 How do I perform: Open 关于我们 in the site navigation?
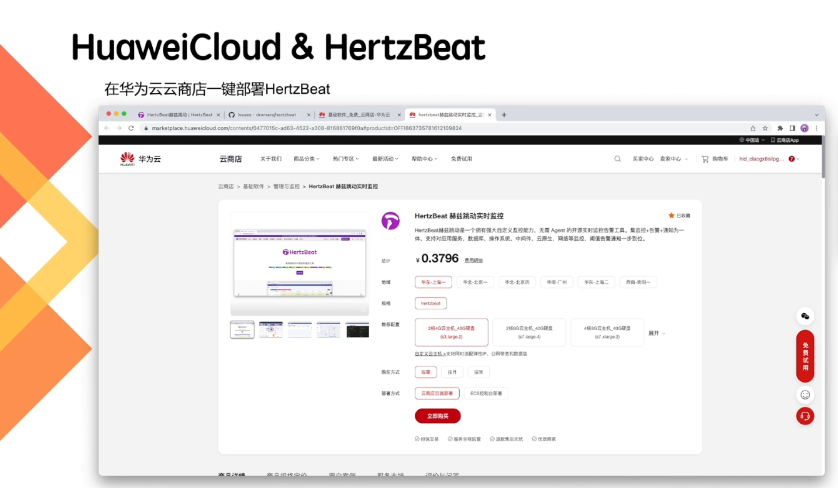pyautogui.click(x=270, y=159)
